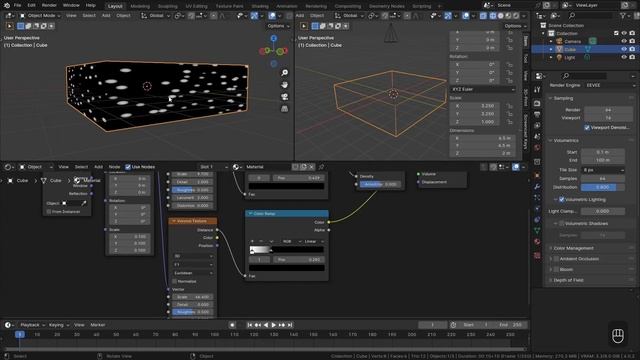Image resolution: width=640 pixels, height=360 pixels.
Task: Click the eyedropper icon next to the Object field
Action: pyautogui.click(x=84, y=203)
